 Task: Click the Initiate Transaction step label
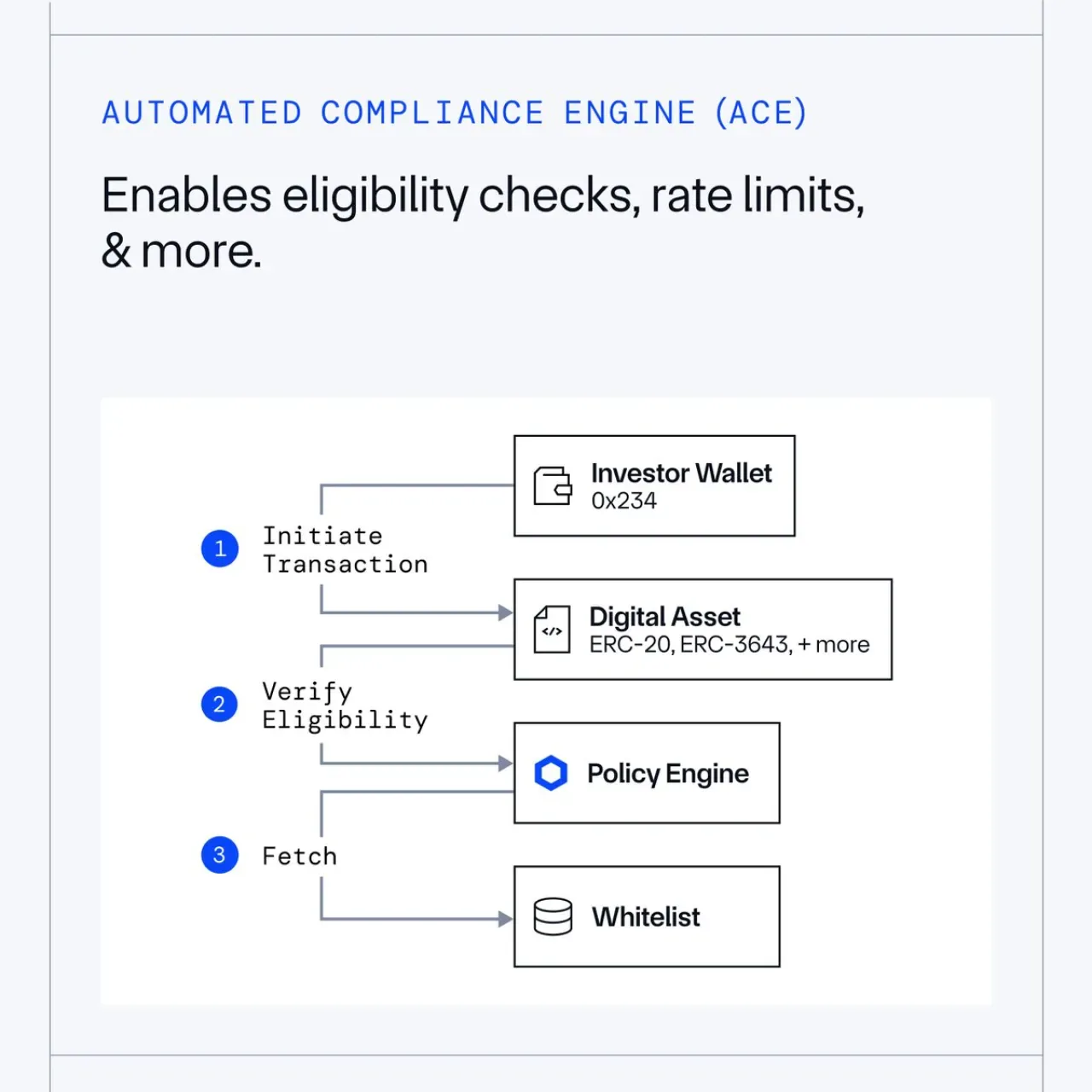[345, 550]
